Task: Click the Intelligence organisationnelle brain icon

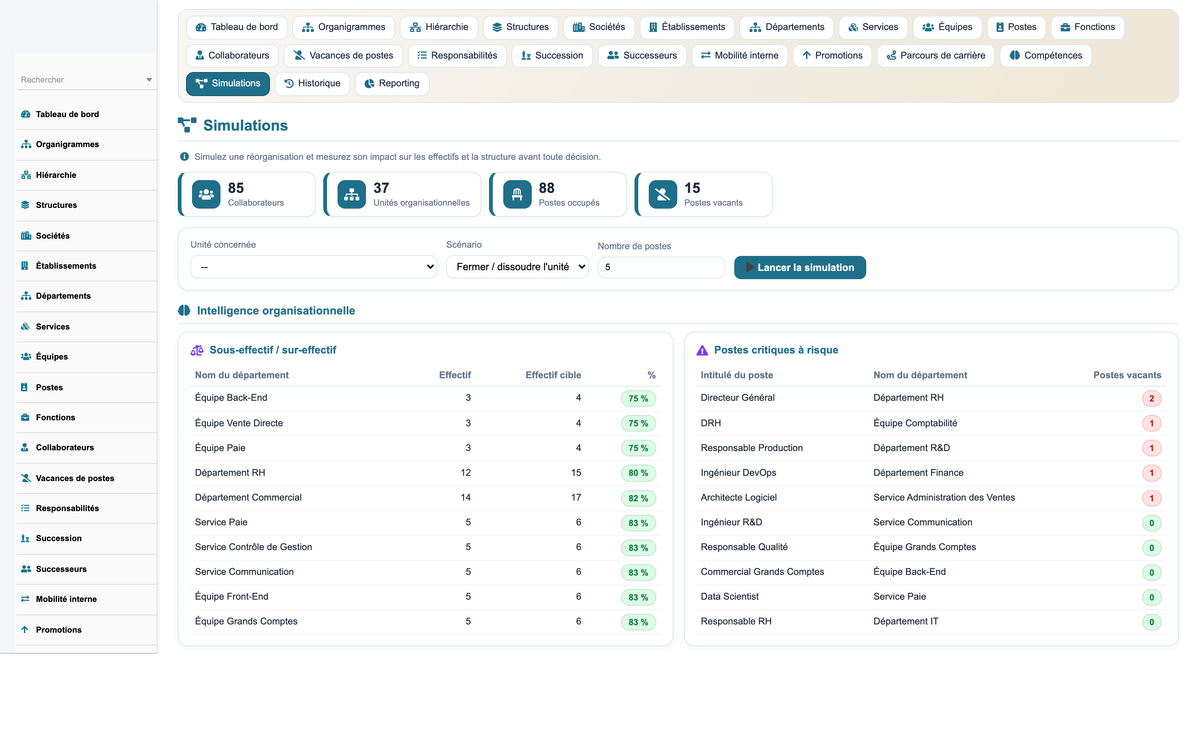Action: pyautogui.click(x=184, y=311)
